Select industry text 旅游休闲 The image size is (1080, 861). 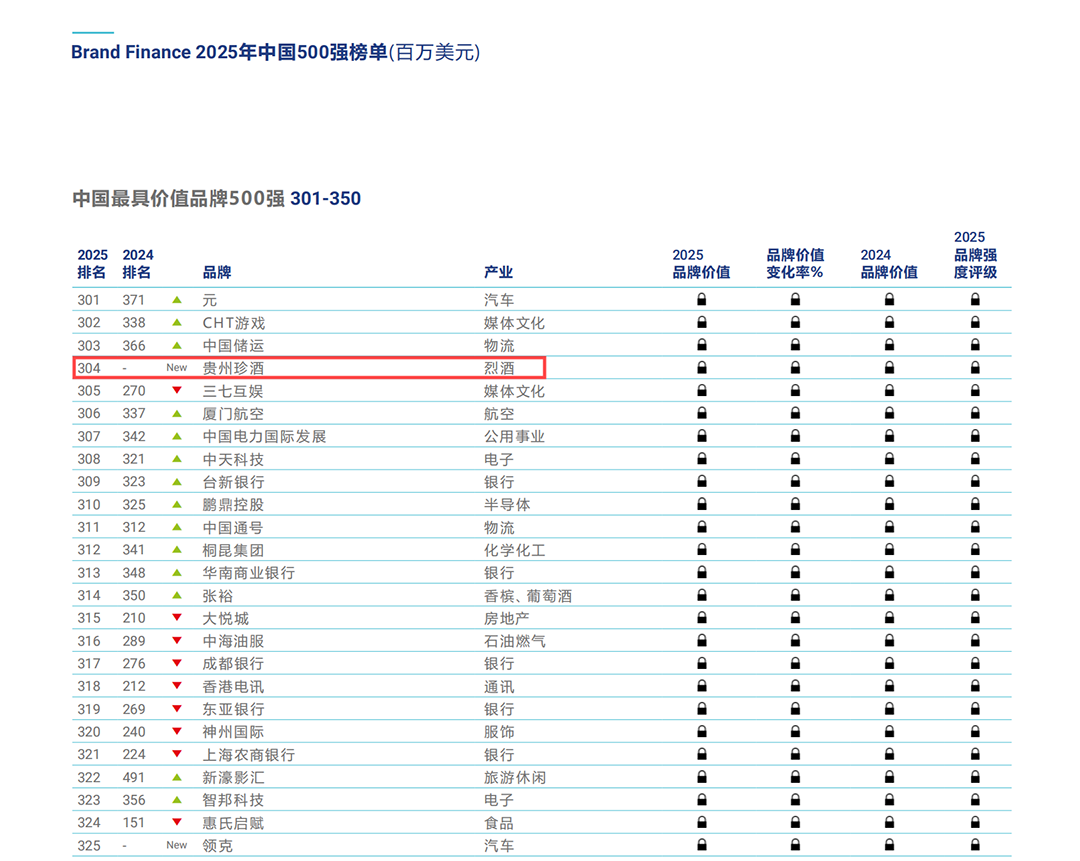(514, 778)
